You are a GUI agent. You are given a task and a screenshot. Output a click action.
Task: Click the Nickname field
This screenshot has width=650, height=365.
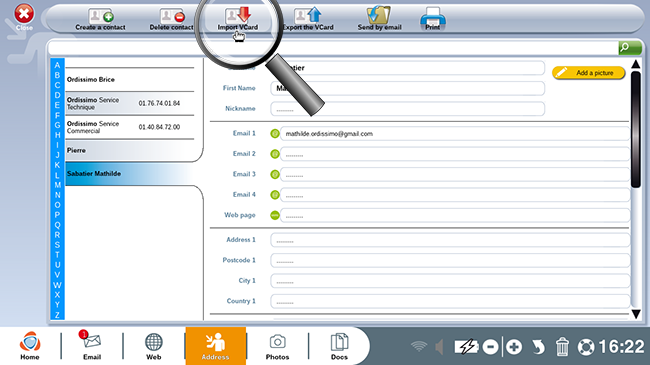[x=407, y=109]
